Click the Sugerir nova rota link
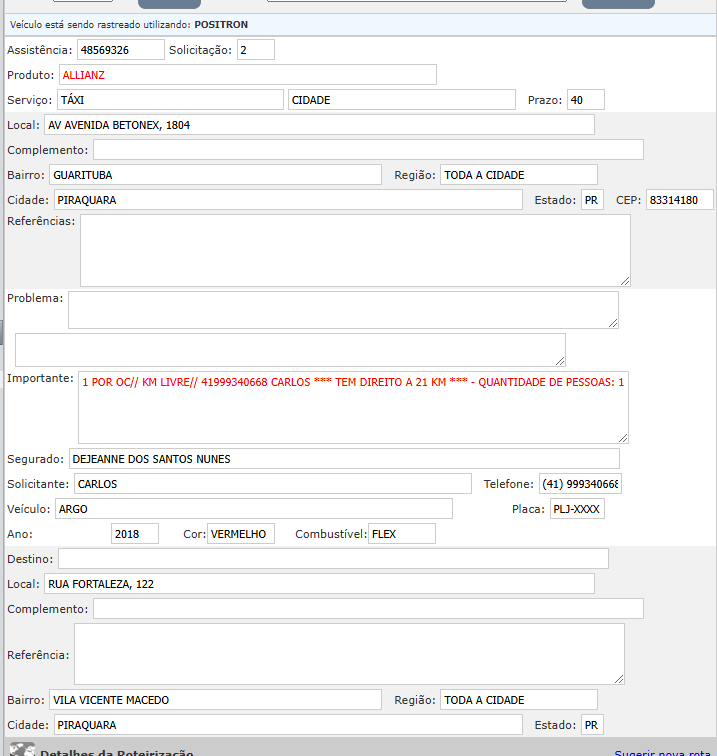717x756 pixels. (662, 753)
